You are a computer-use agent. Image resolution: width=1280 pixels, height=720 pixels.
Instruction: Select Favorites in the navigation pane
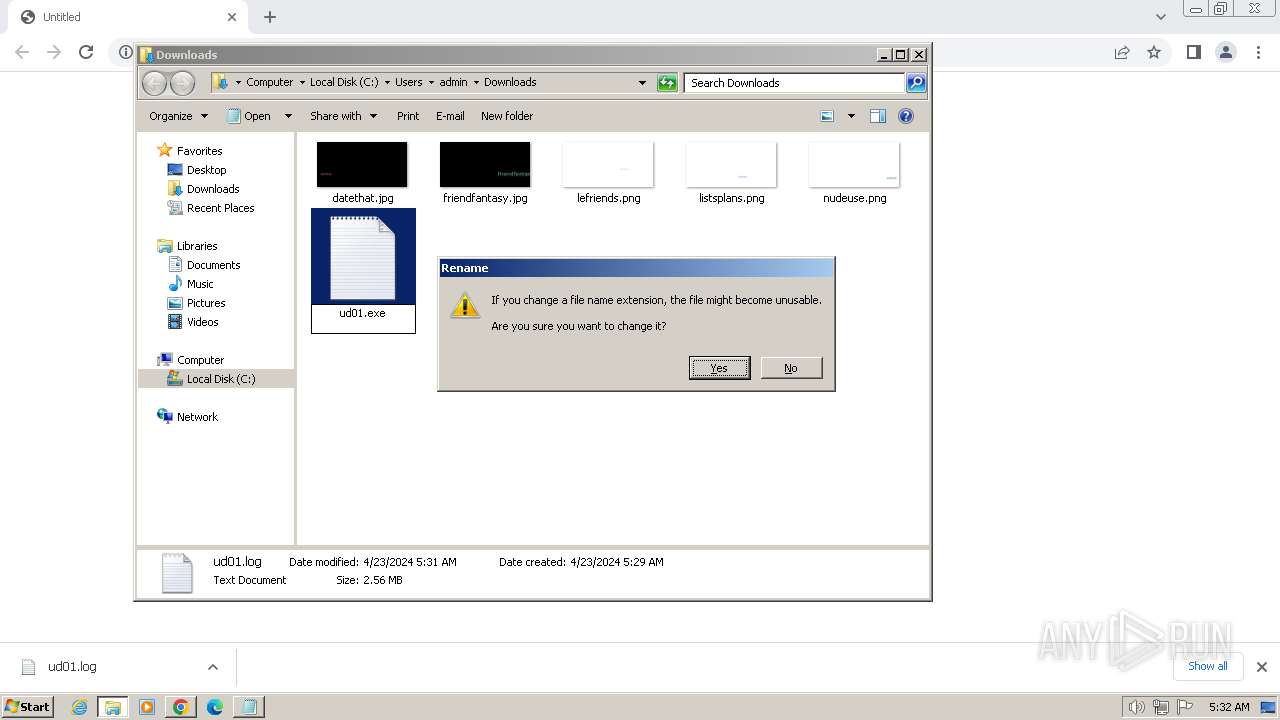point(199,151)
